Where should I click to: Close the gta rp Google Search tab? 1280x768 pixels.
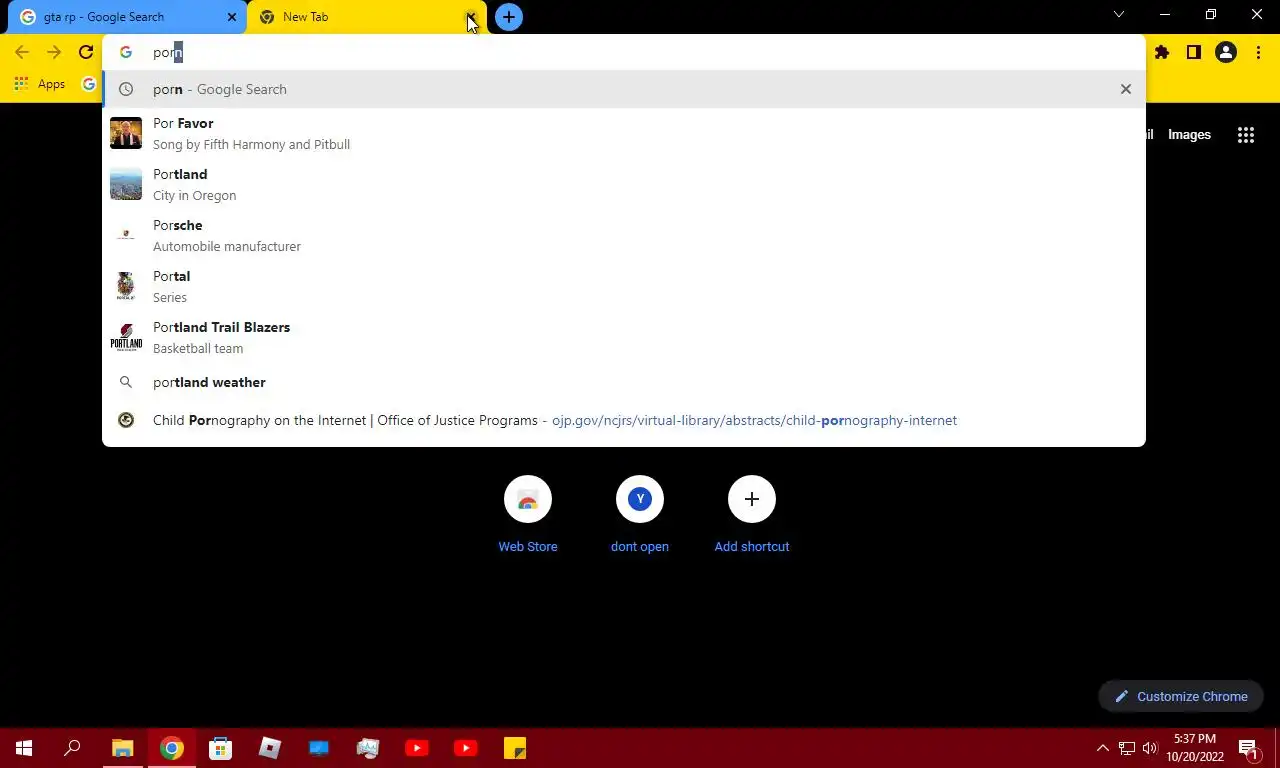232,17
